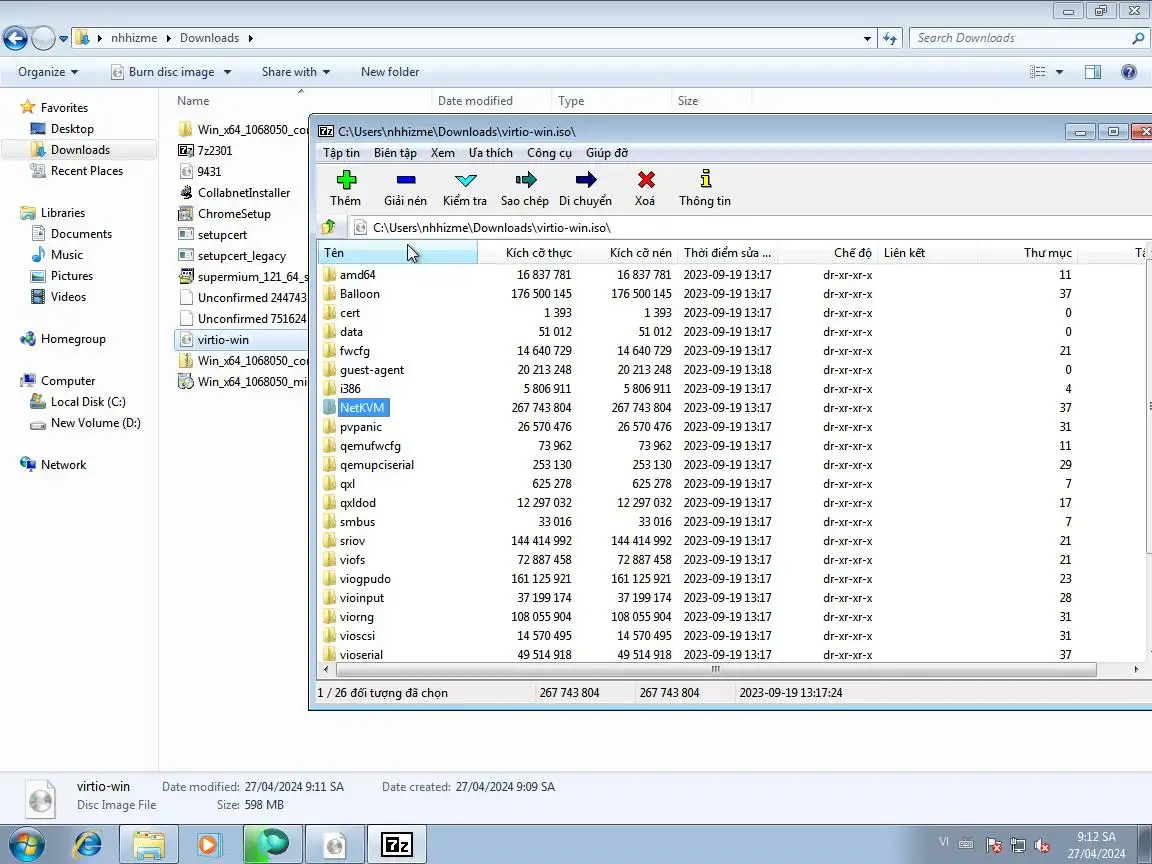This screenshot has height=864, width=1152.
Task: Click the Xoá (Delete) red X icon
Action: [x=646, y=180]
